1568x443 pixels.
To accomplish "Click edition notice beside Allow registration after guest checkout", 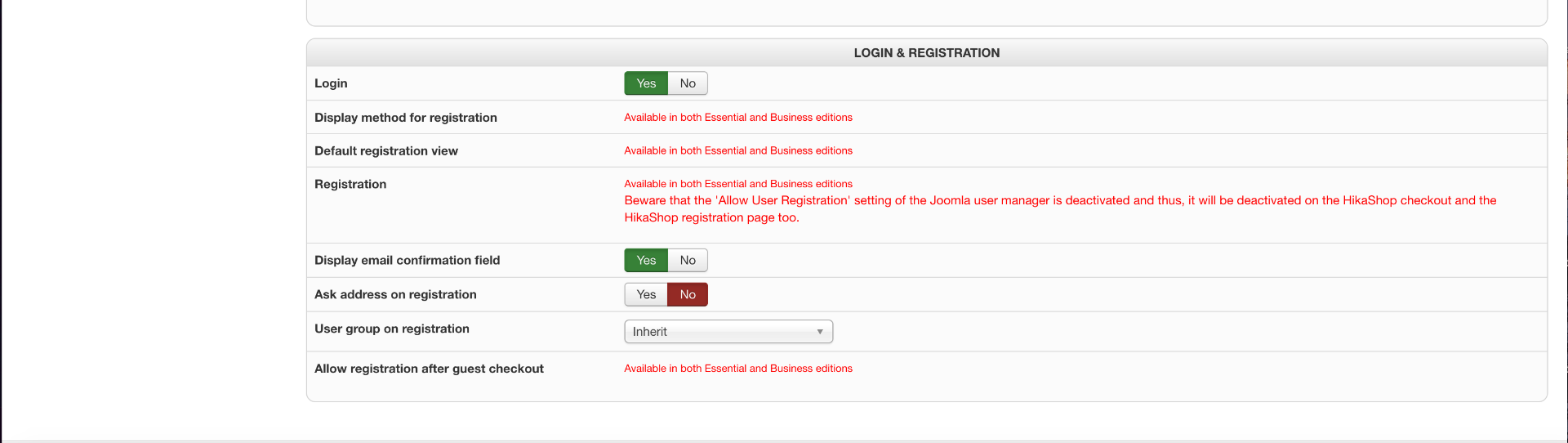I will tap(737, 369).
